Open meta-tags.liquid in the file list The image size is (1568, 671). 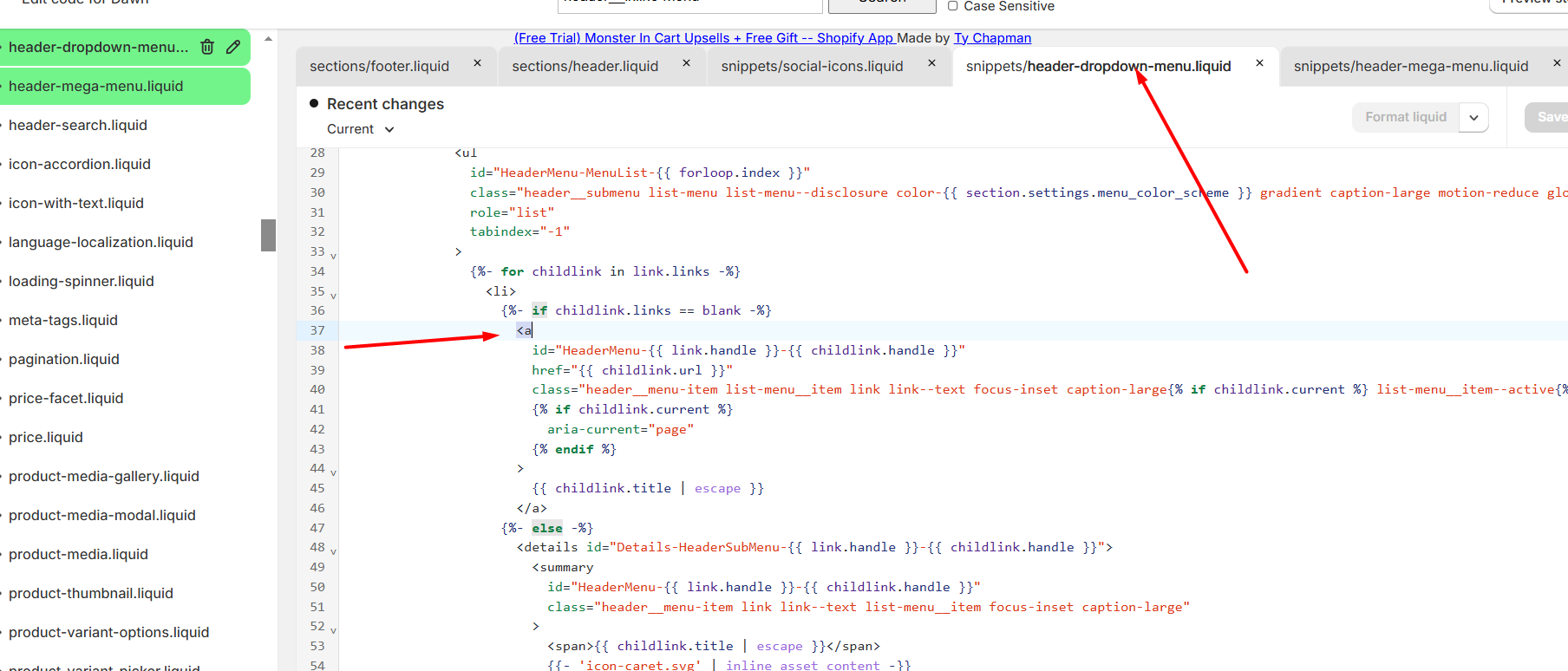coord(63,321)
